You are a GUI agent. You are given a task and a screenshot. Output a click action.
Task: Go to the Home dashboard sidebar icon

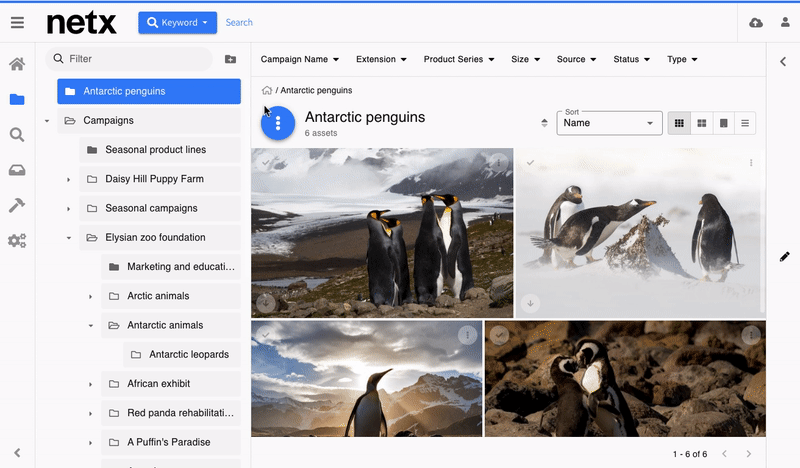pos(17,65)
